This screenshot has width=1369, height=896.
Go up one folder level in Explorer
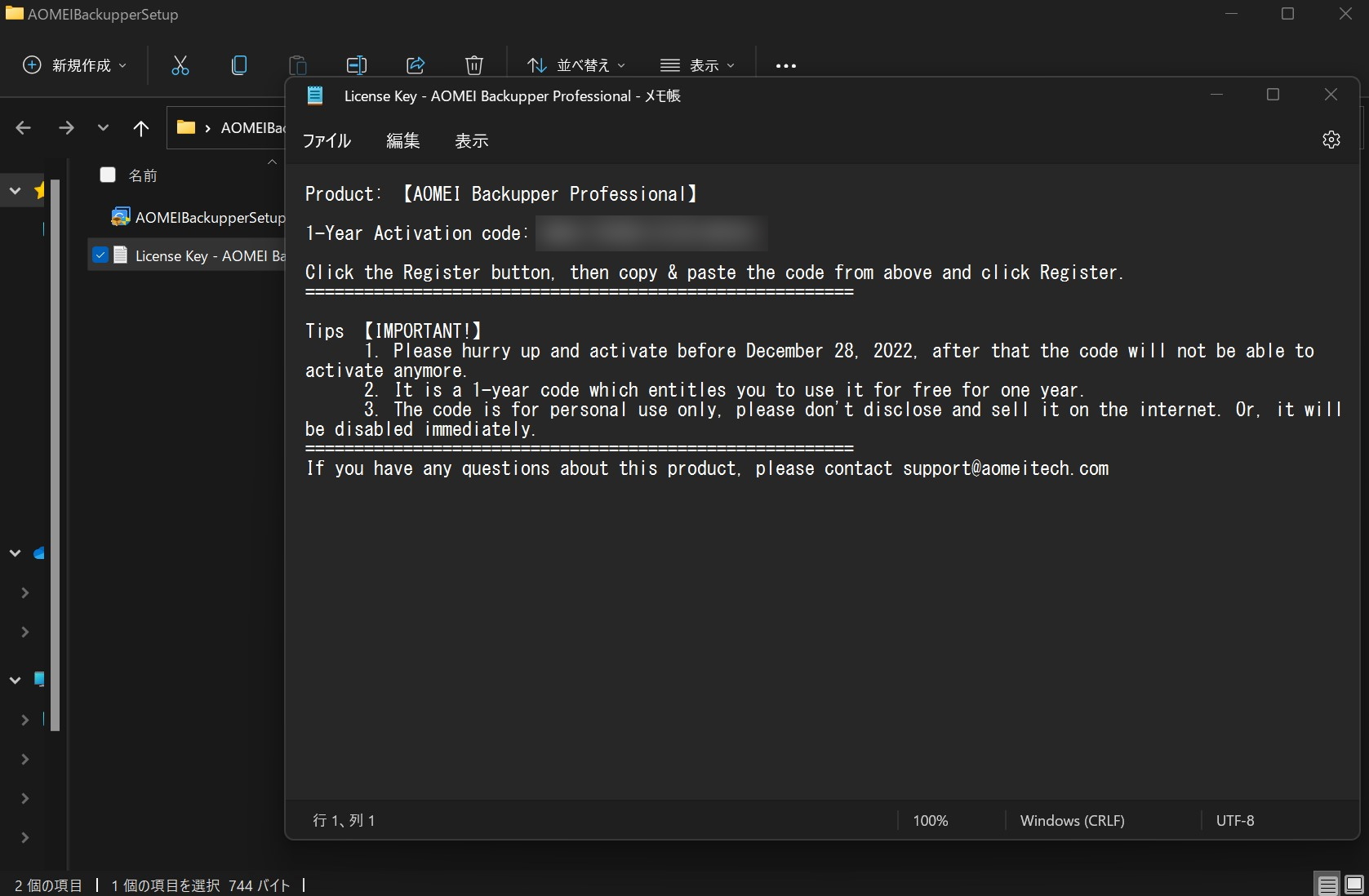click(141, 128)
